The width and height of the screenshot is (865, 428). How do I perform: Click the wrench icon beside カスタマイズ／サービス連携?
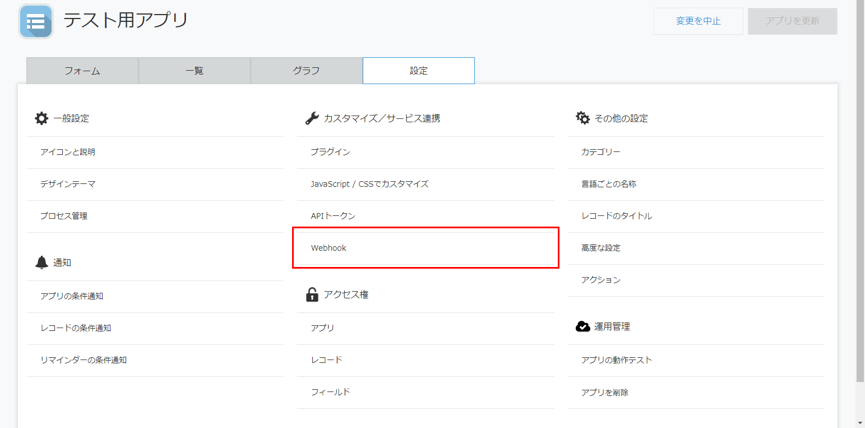(x=312, y=118)
